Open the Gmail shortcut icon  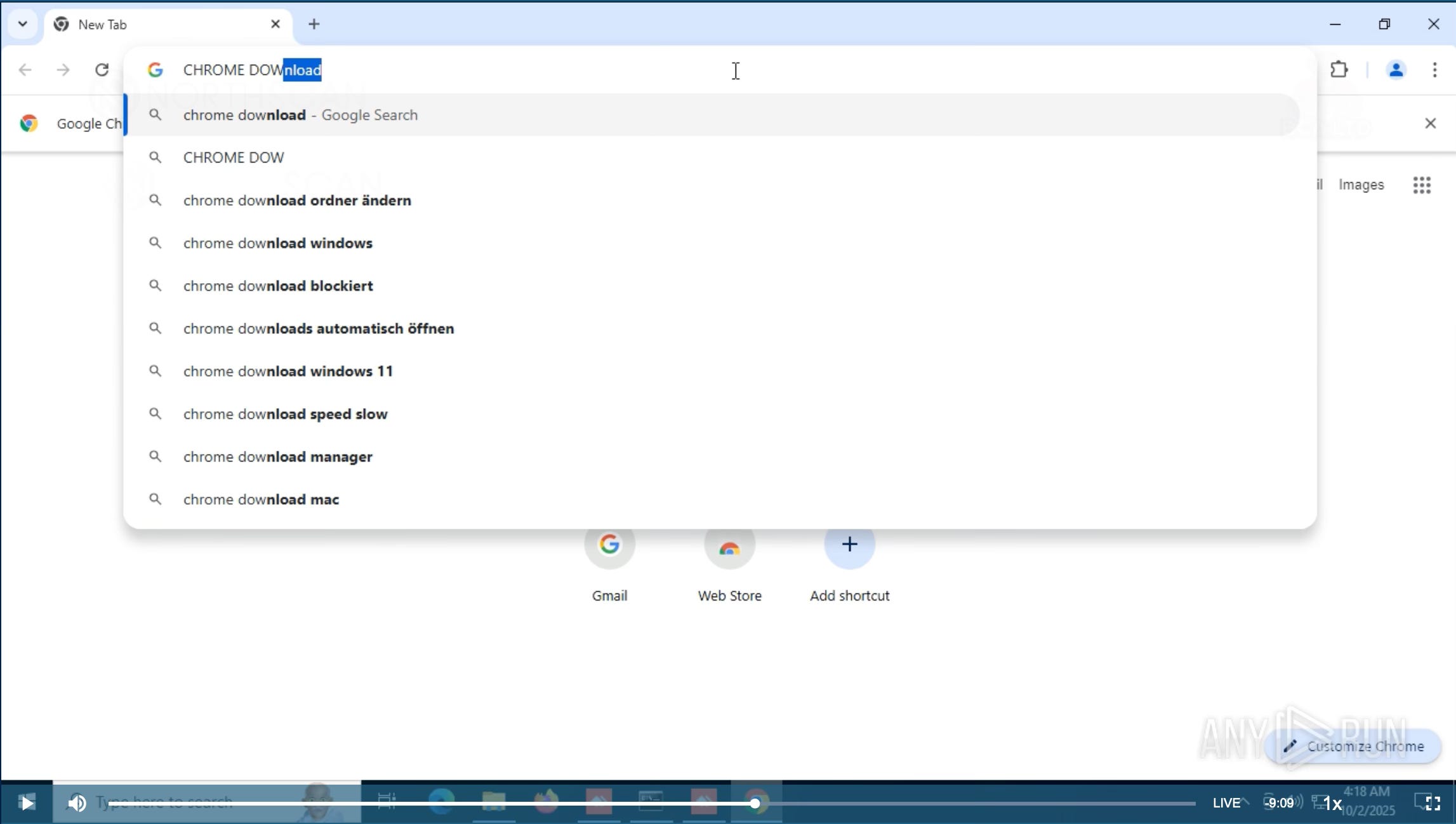609,545
